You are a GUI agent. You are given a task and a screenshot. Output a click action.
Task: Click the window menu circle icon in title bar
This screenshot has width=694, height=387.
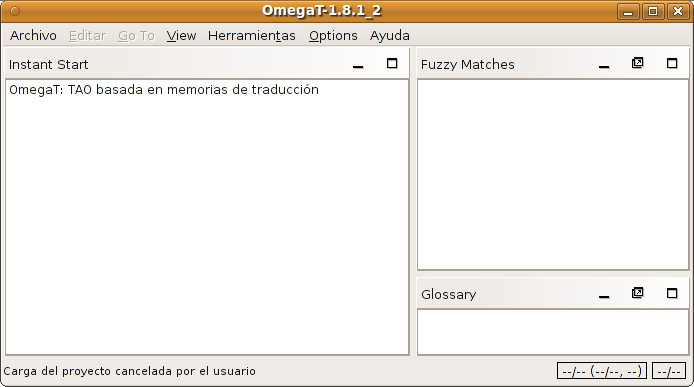(x=15, y=11)
